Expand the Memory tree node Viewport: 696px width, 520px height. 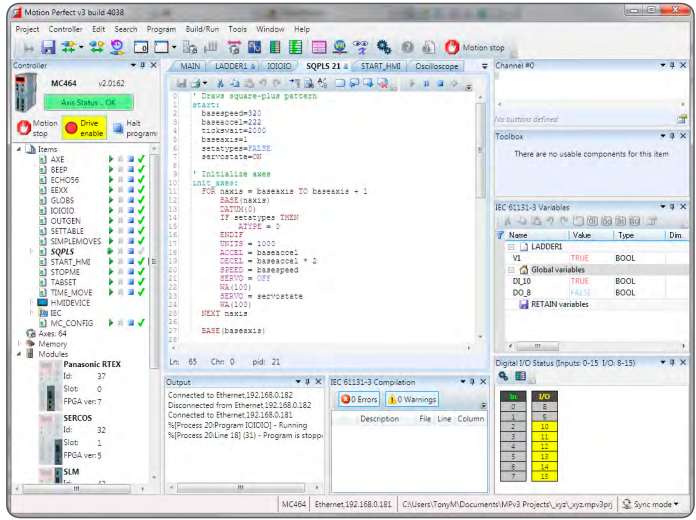(x=19, y=344)
